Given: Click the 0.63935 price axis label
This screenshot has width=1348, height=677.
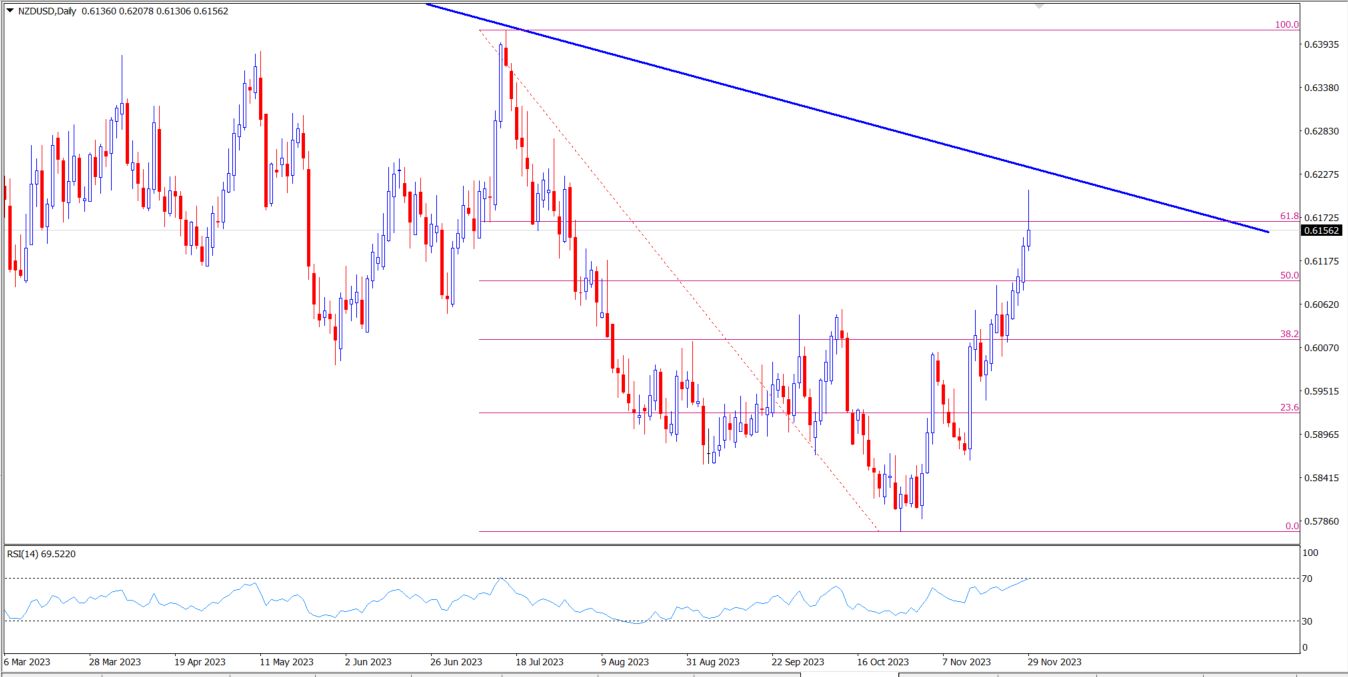Looking at the screenshot, I should tap(1323, 44).
